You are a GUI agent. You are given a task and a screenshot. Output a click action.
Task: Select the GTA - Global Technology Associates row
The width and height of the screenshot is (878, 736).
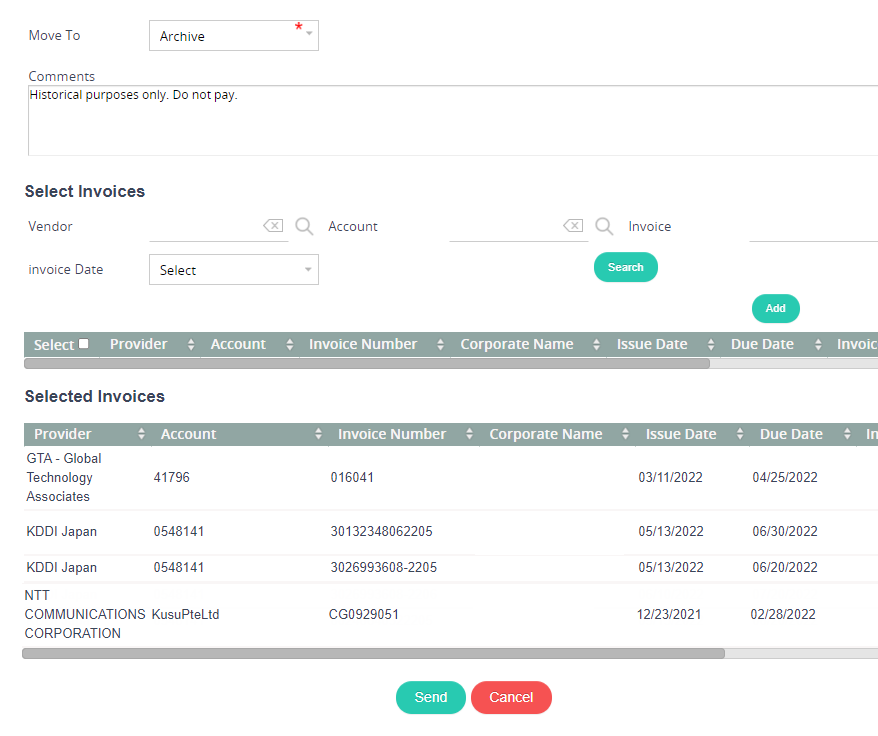point(451,478)
